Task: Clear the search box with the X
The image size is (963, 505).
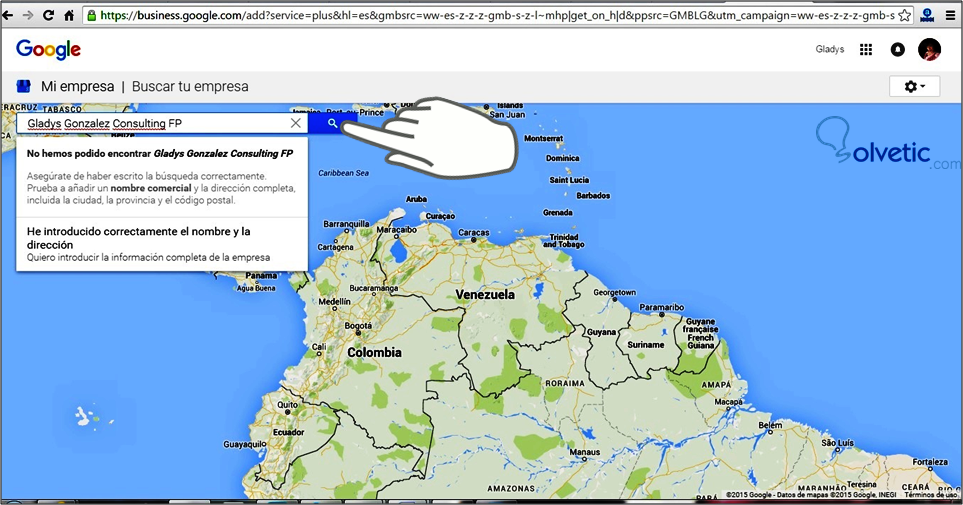Action: tap(295, 123)
